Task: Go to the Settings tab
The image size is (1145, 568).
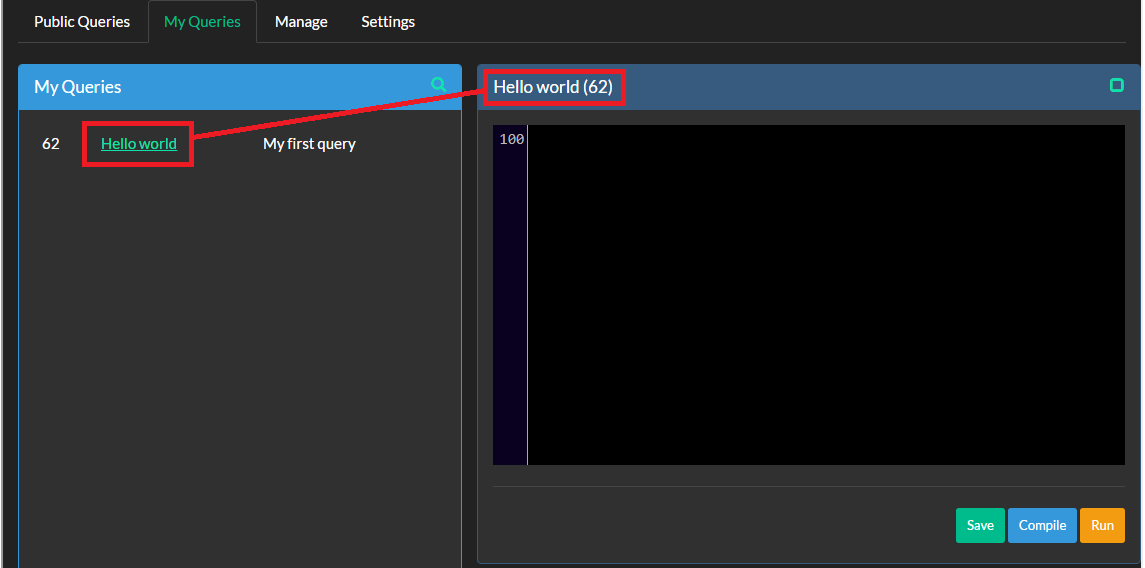Action: click(388, 22)
